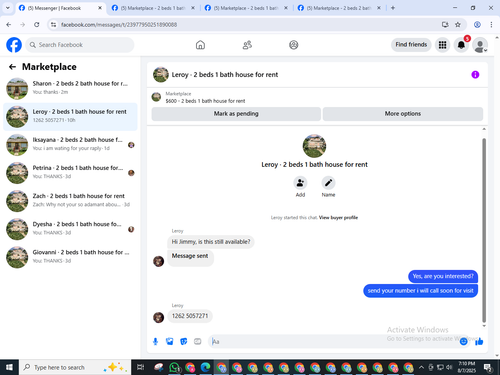Open the account profile menu

pyautogui.click(x=480, y=45)
